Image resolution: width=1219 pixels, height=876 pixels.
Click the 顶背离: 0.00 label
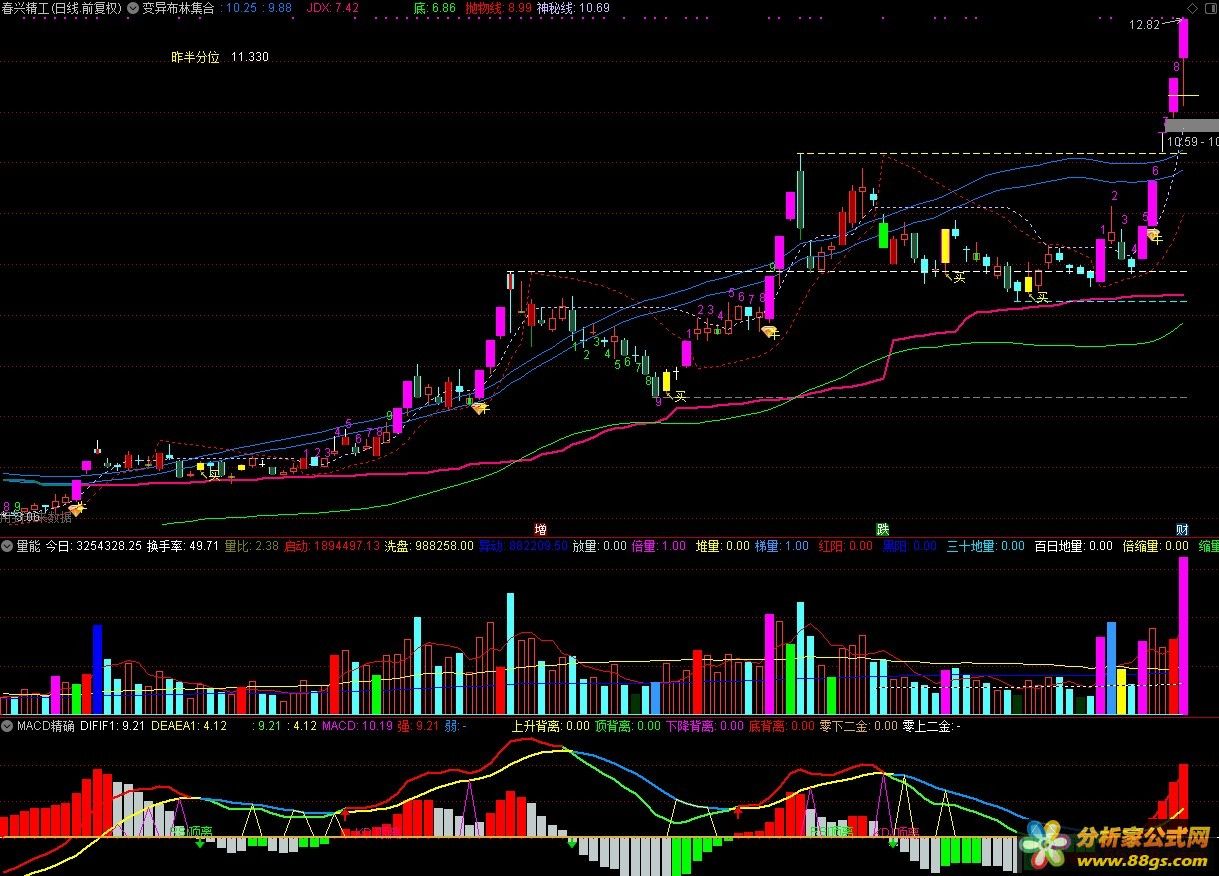click(627, 725)
